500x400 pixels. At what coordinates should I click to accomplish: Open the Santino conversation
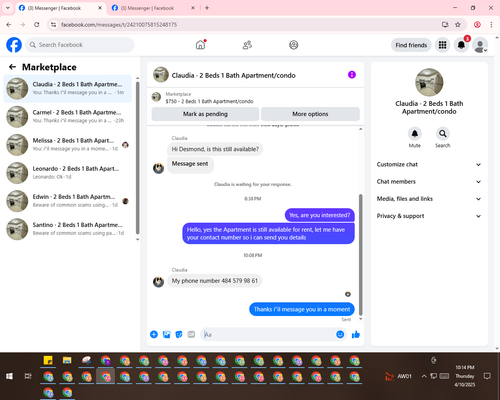[x=67, y=229]
